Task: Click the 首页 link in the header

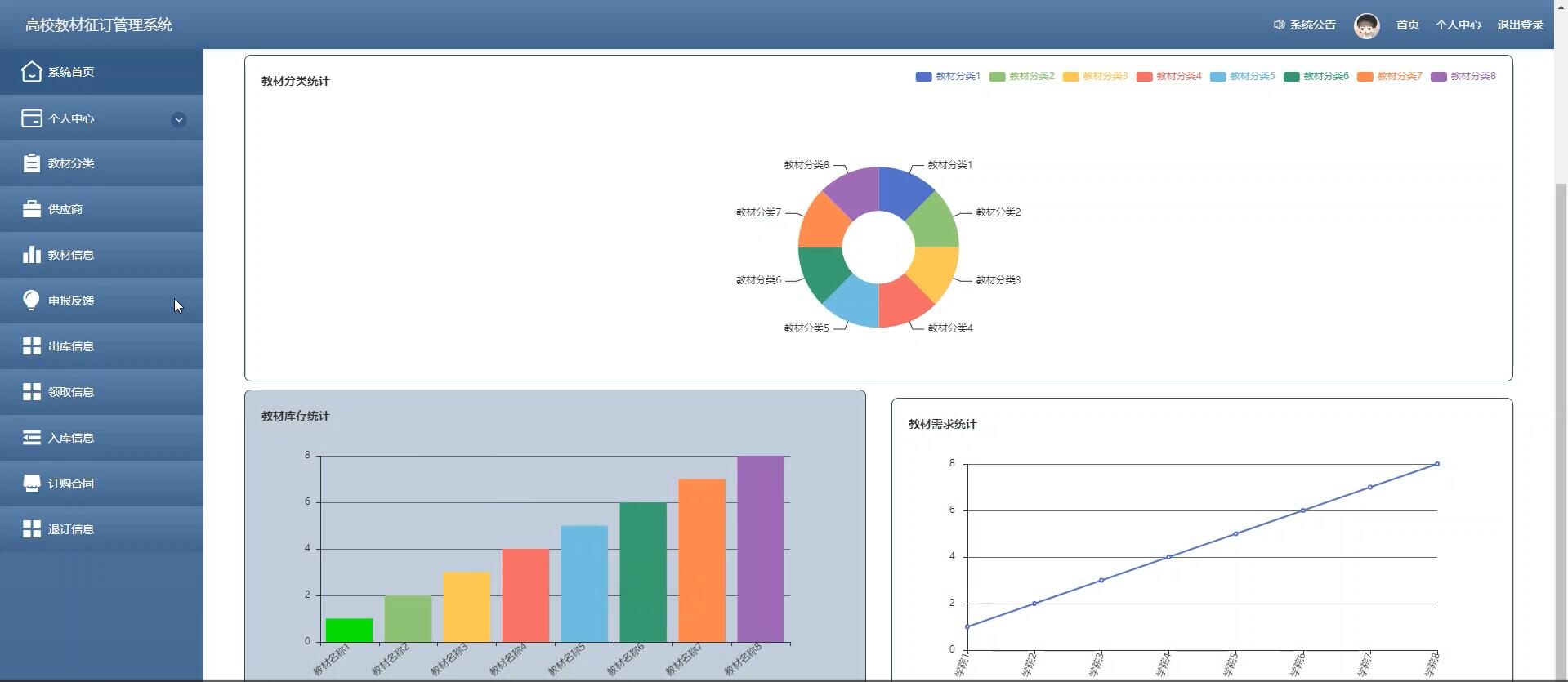Action: [1407, 25]
